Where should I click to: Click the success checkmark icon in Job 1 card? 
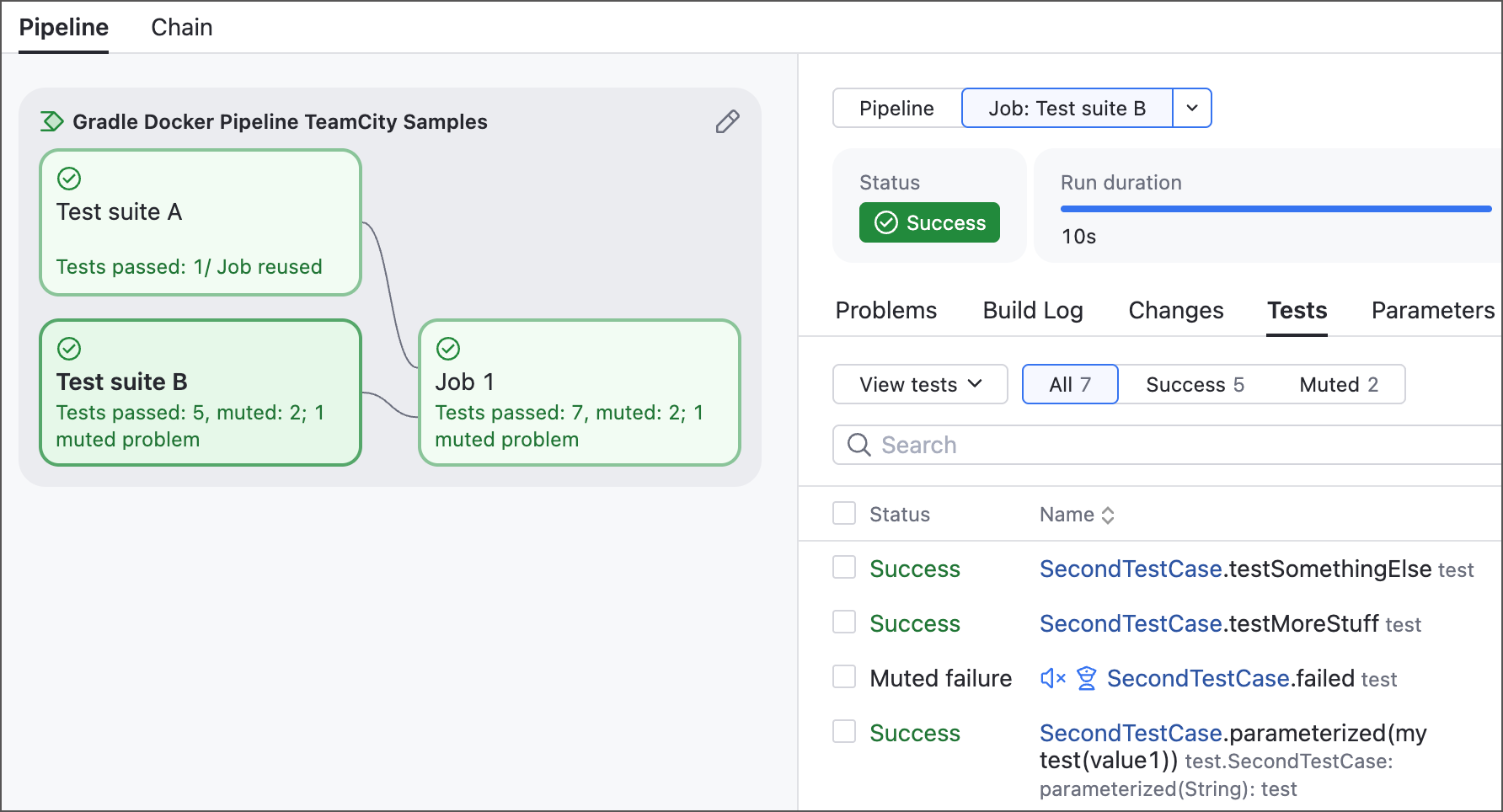(x=448, y=349)
